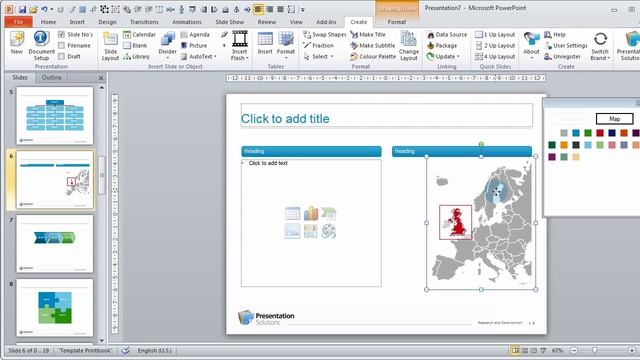Switch to the Outline pane tab

(52, 77)
